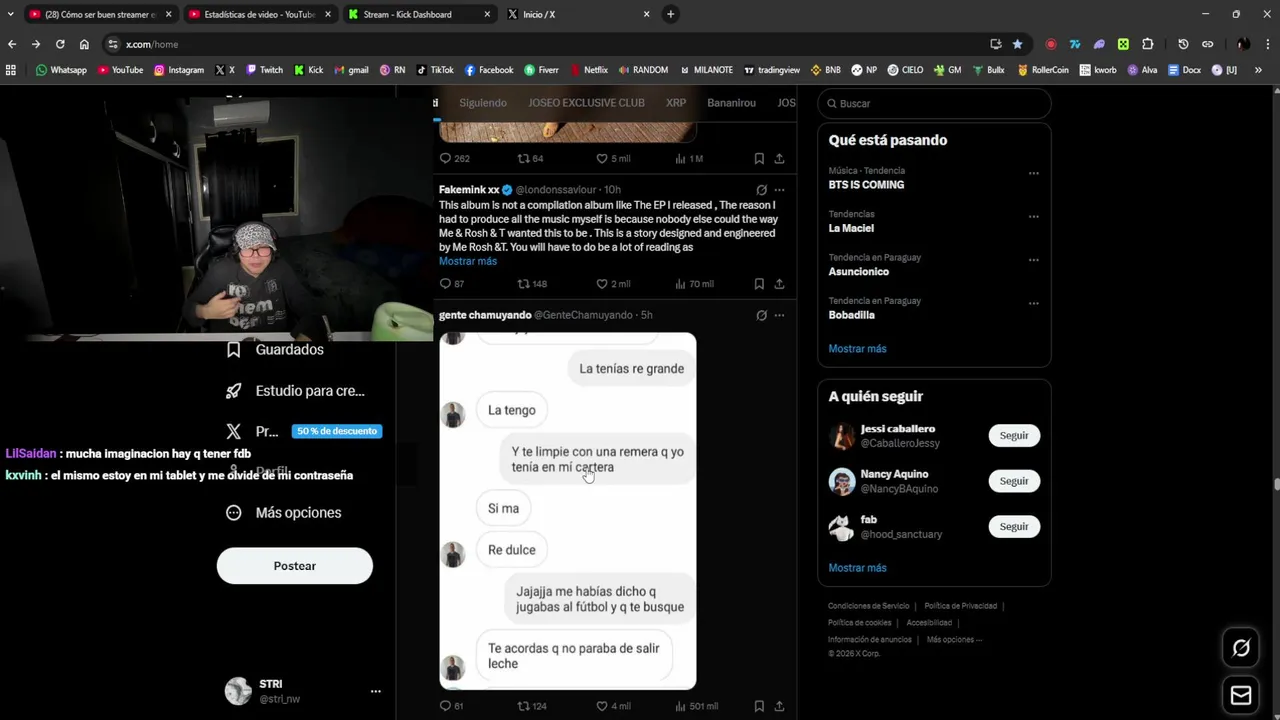
Task: Switch to JOSEO EXCLUSIVE CLUB tab
Action: coord(586,103)
